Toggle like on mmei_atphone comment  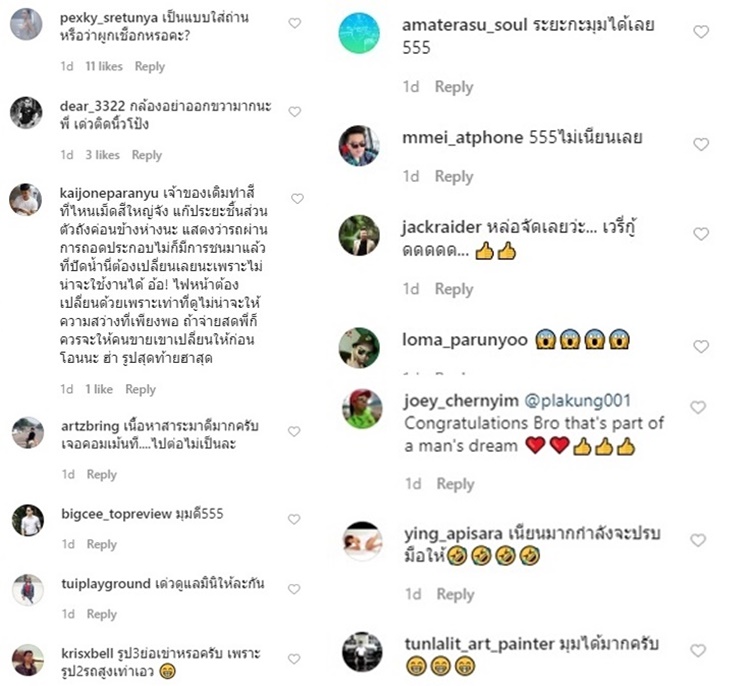[701, 144]
